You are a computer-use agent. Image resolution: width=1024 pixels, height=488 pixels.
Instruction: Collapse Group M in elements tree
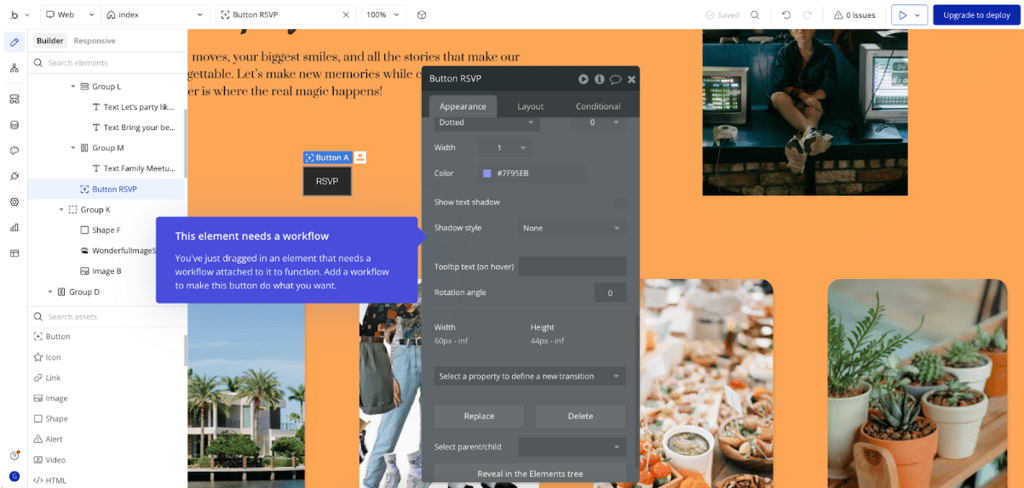point(73,148)
